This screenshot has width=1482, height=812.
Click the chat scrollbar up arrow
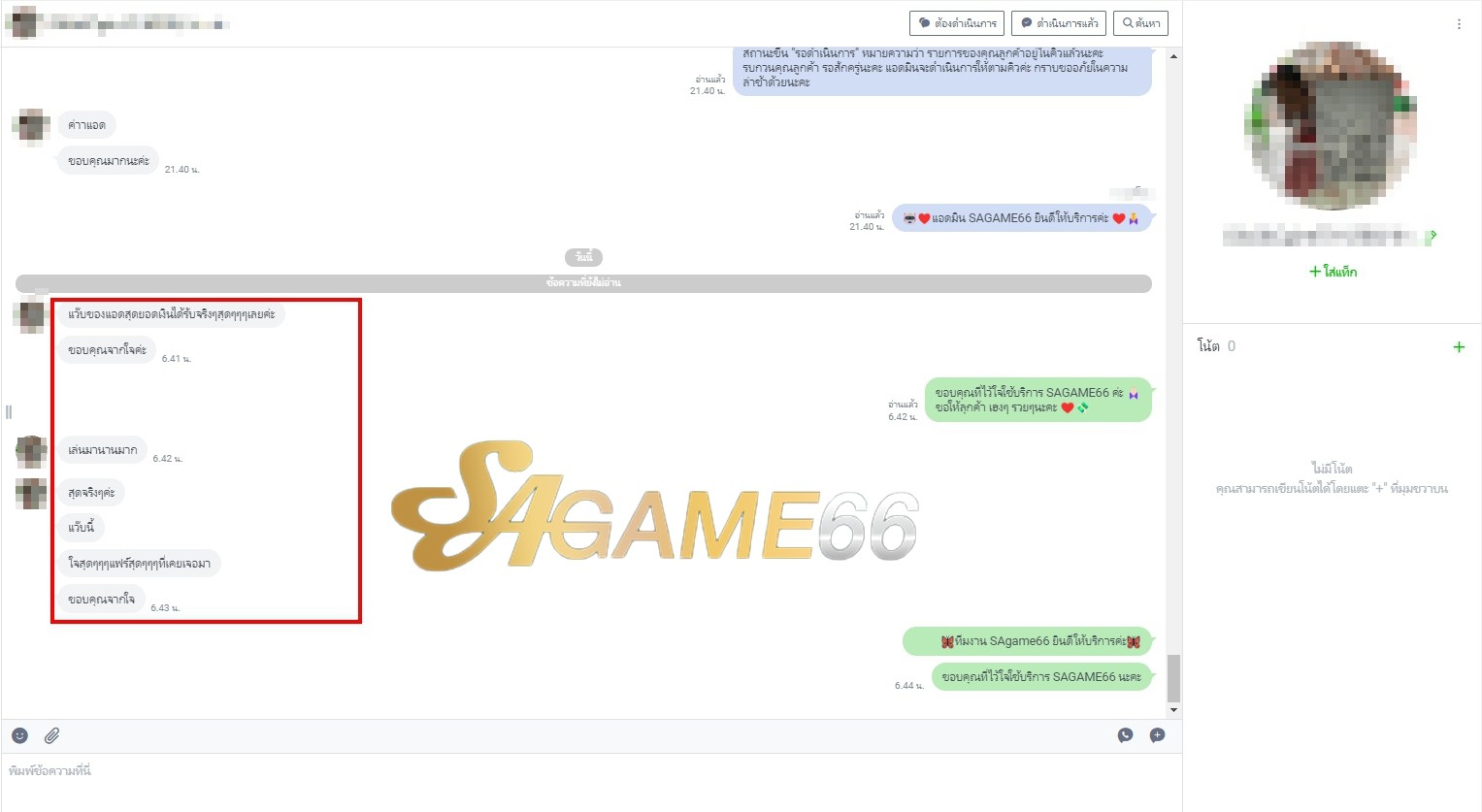coord(1173,56)
